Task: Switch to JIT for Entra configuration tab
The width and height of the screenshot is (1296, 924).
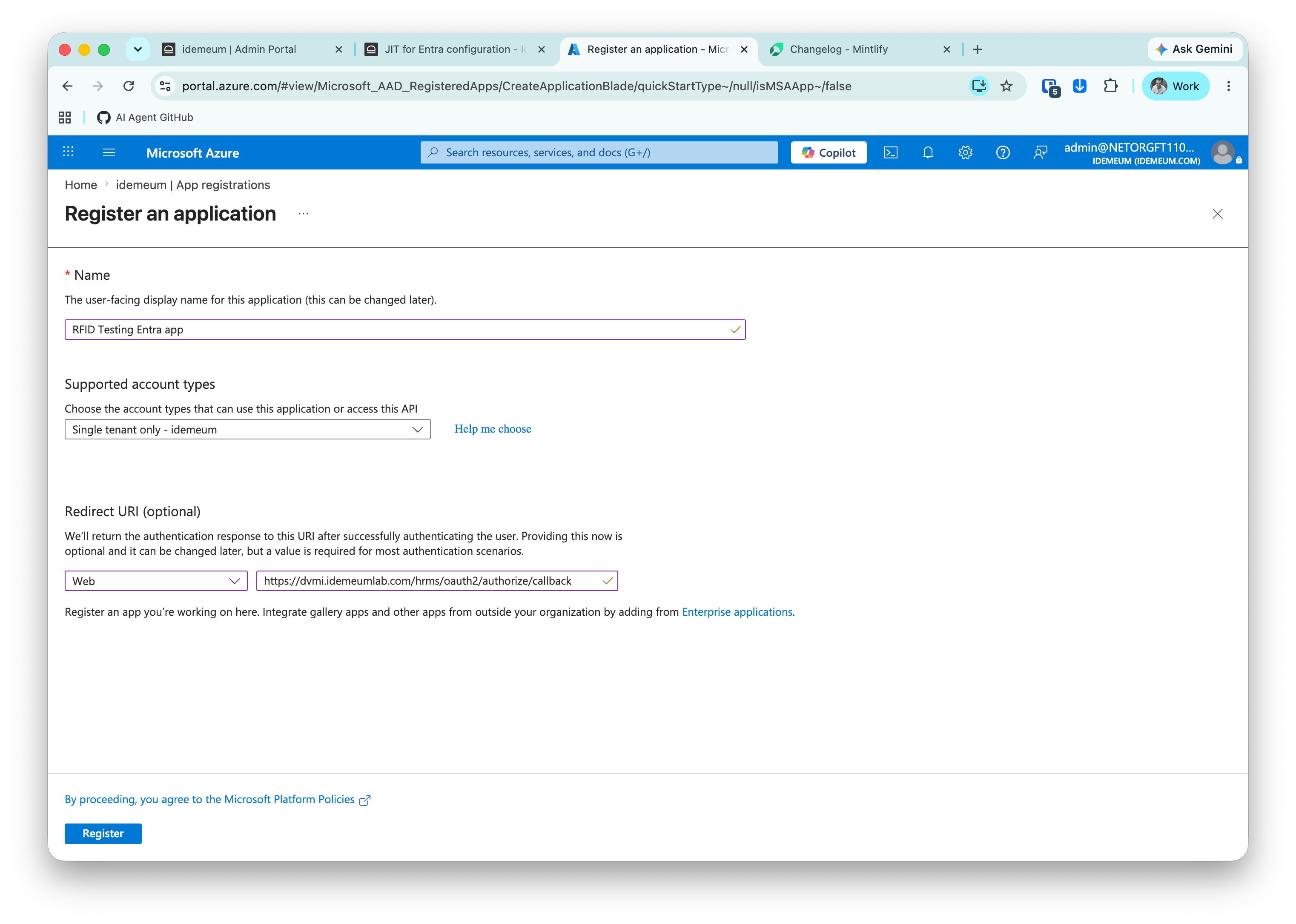Action: [x=450, y=49]
